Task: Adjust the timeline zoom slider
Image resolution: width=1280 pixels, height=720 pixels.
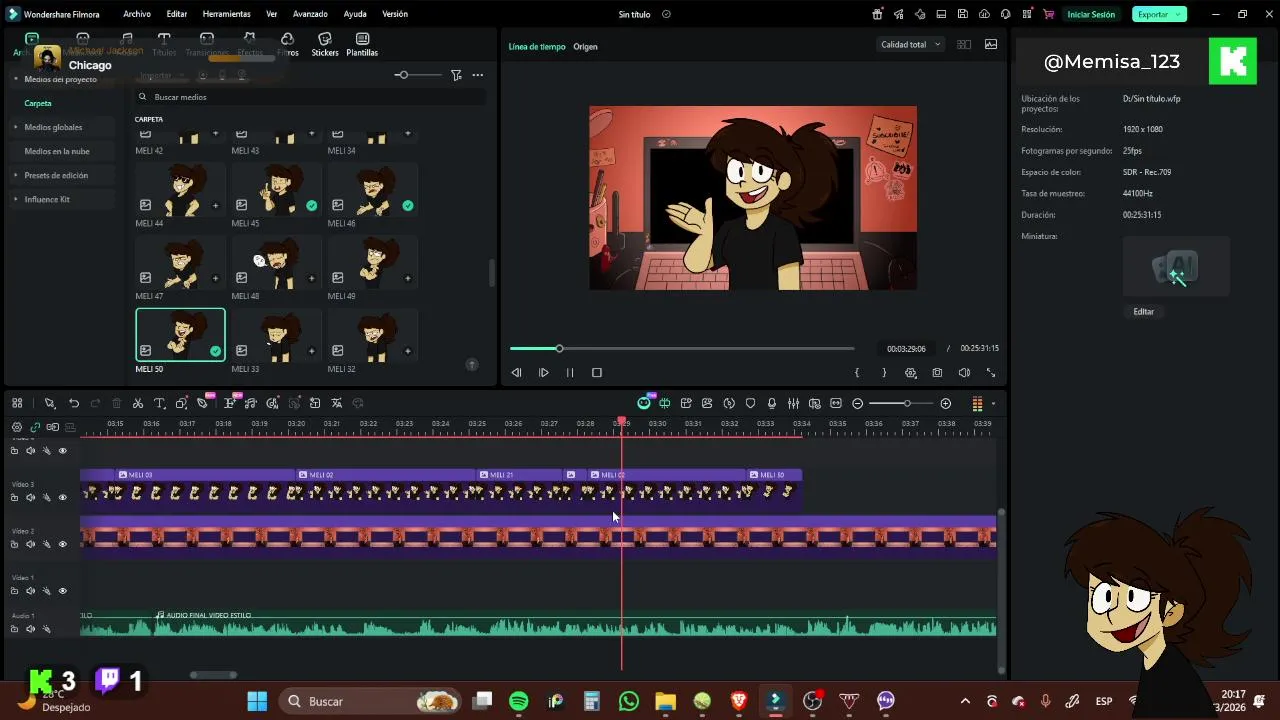Action: [906, 403]
